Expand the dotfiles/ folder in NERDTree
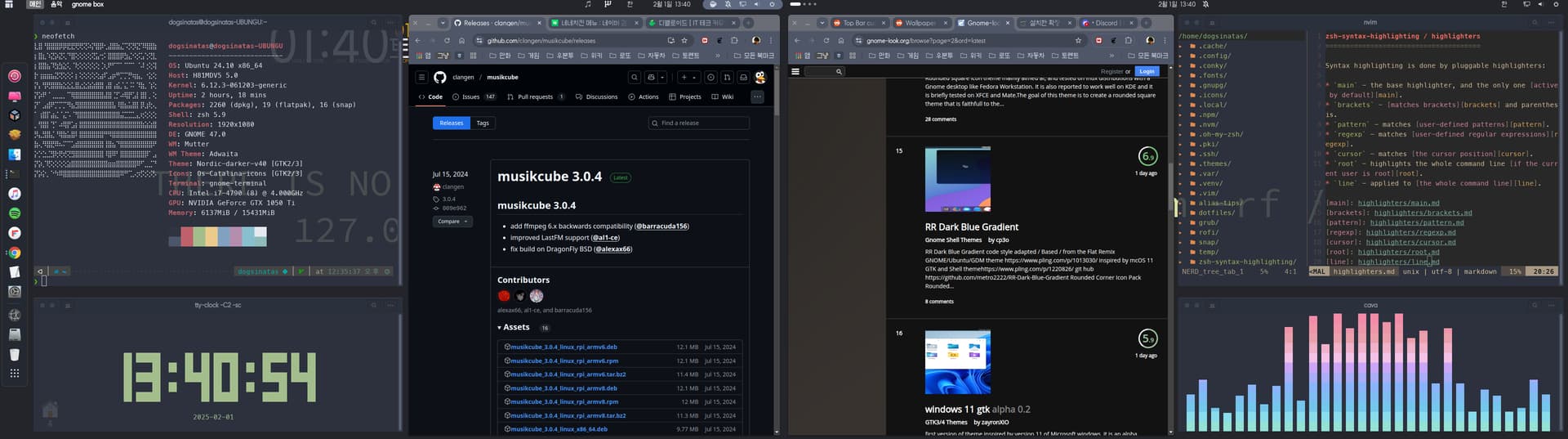This screenshot has width=1568, height=439. [x=1216, y=213]
